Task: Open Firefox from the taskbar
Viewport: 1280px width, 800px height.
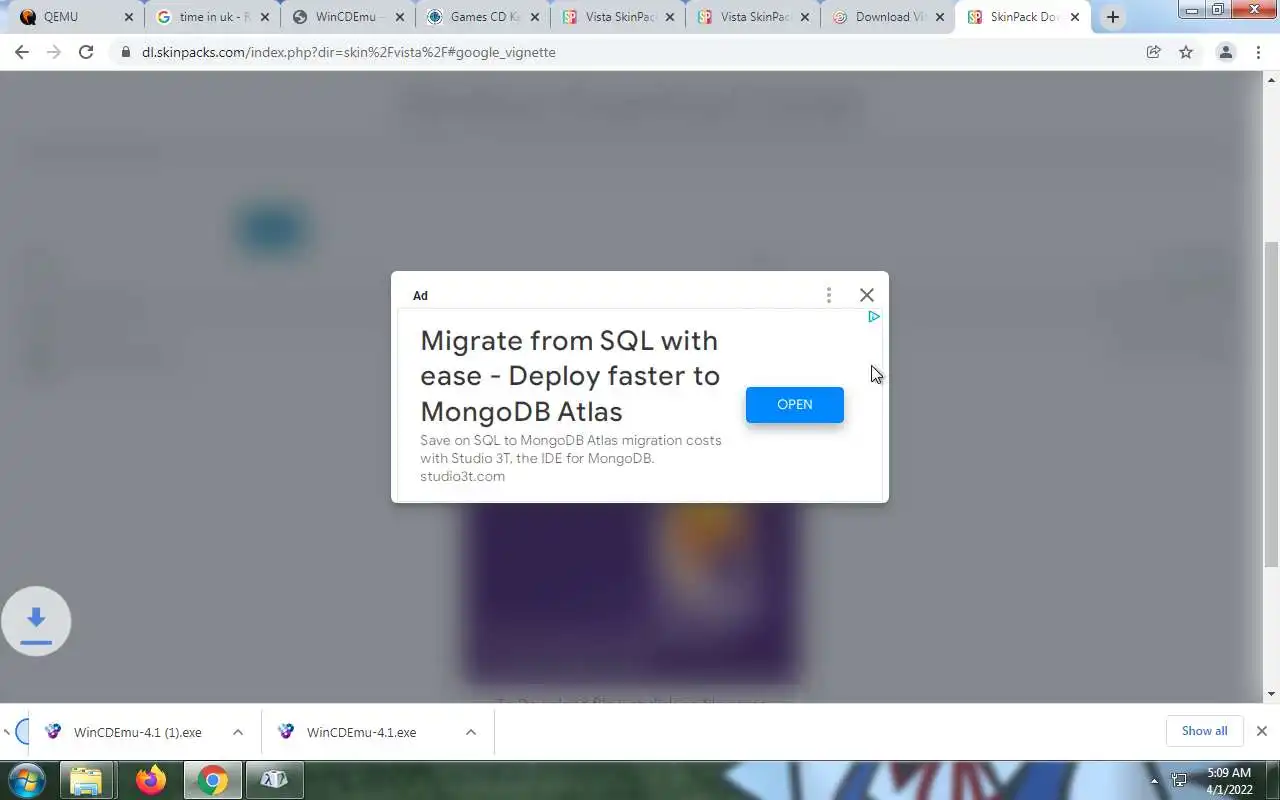Action: [x=151, y=780]
